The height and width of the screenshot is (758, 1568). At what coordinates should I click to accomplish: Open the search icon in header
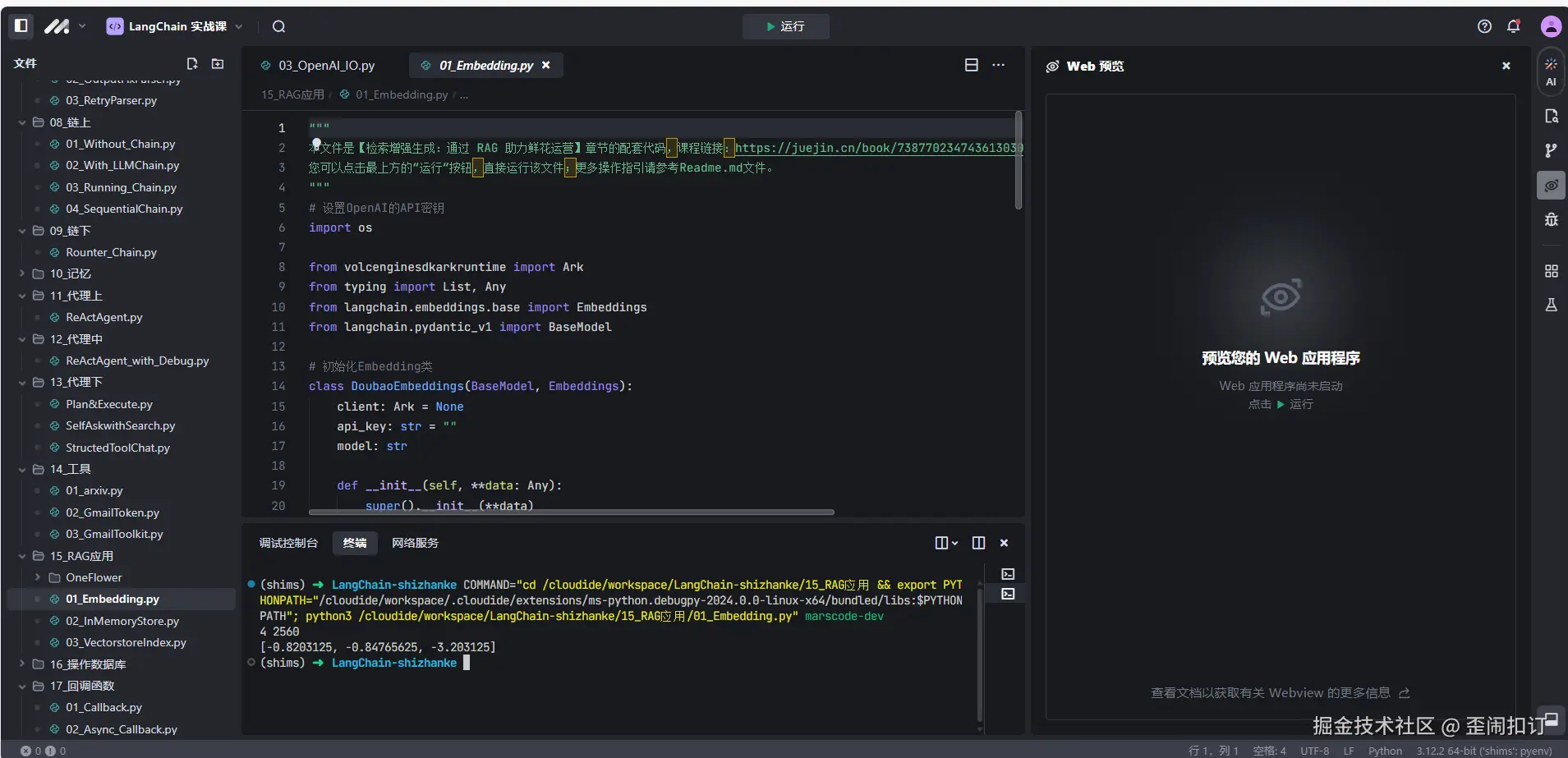coord(278,26)
